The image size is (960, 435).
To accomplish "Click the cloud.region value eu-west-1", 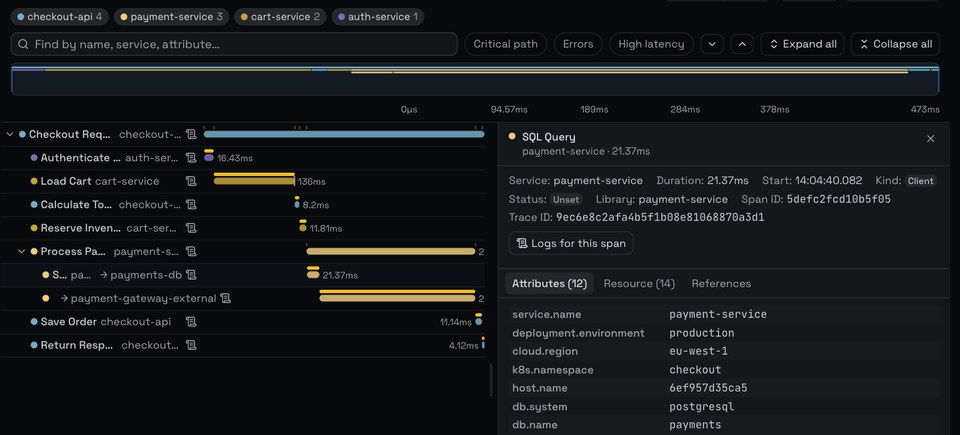I will [698, 351].
